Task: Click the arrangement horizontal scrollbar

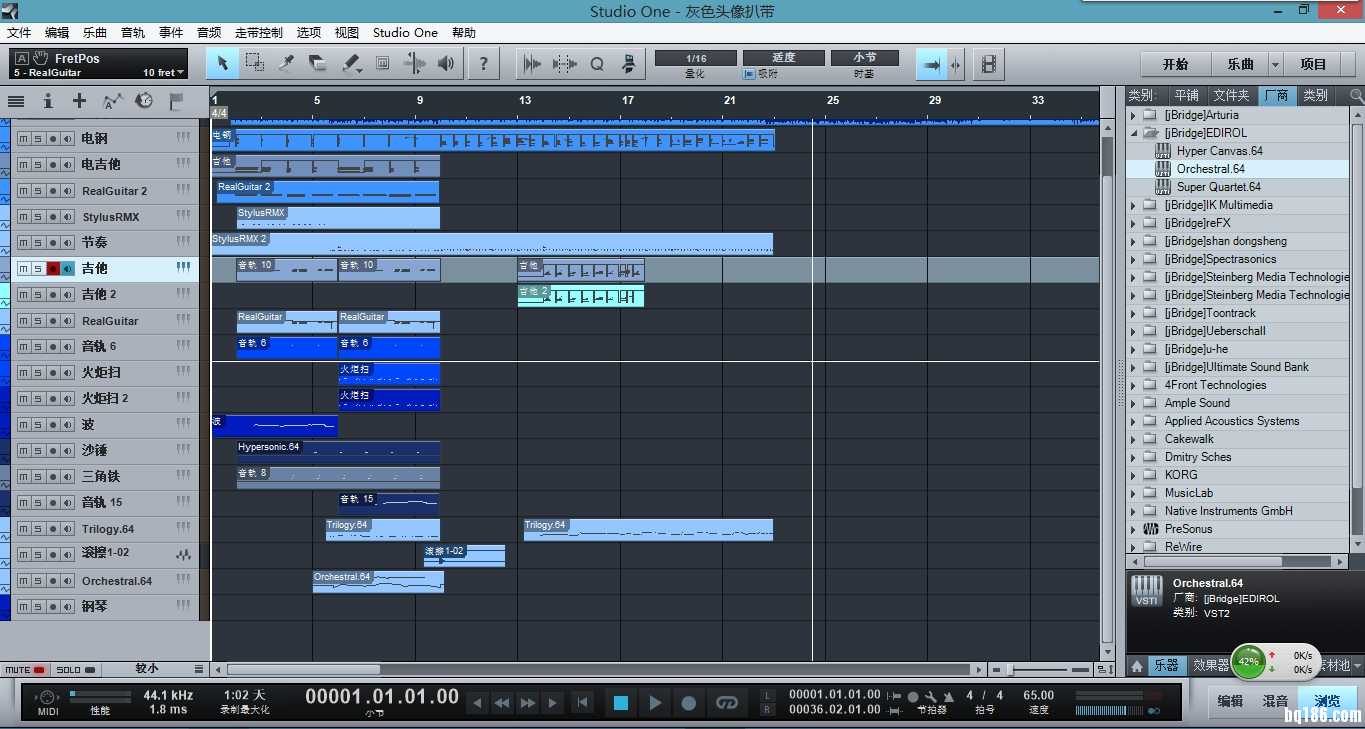Action: 304,669
